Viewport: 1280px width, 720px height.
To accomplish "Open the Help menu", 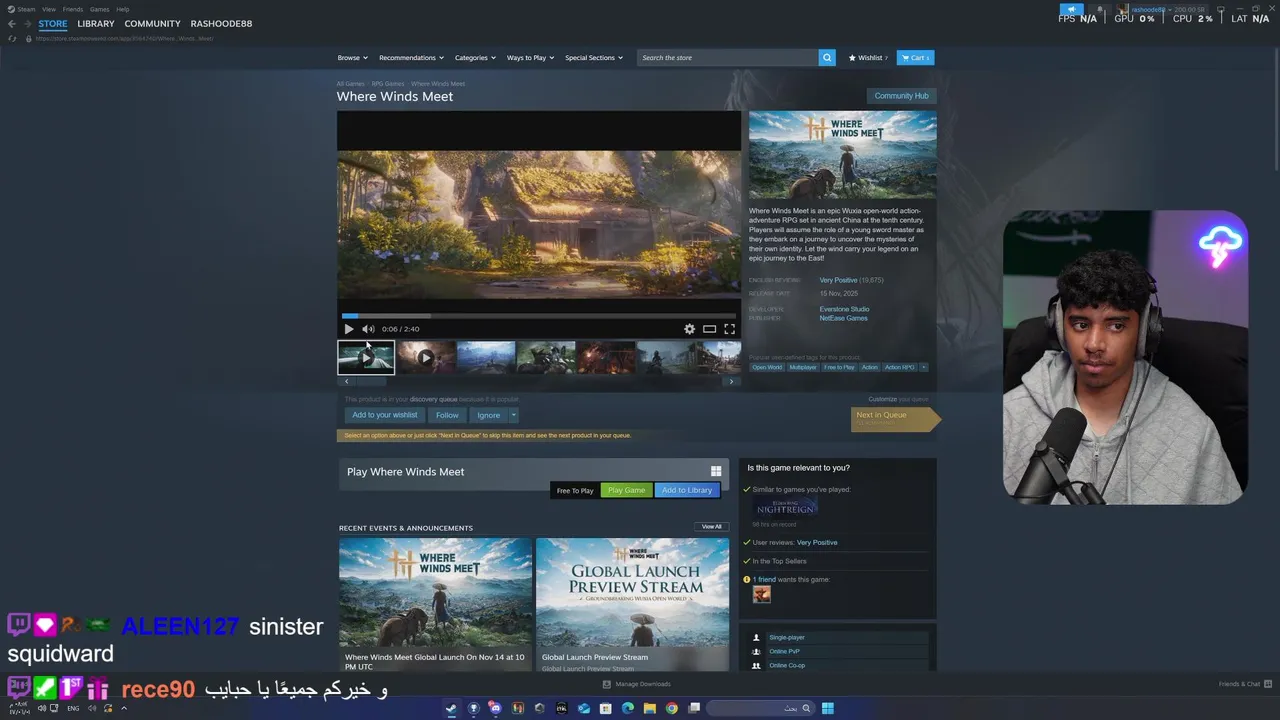I will (123, 9).
